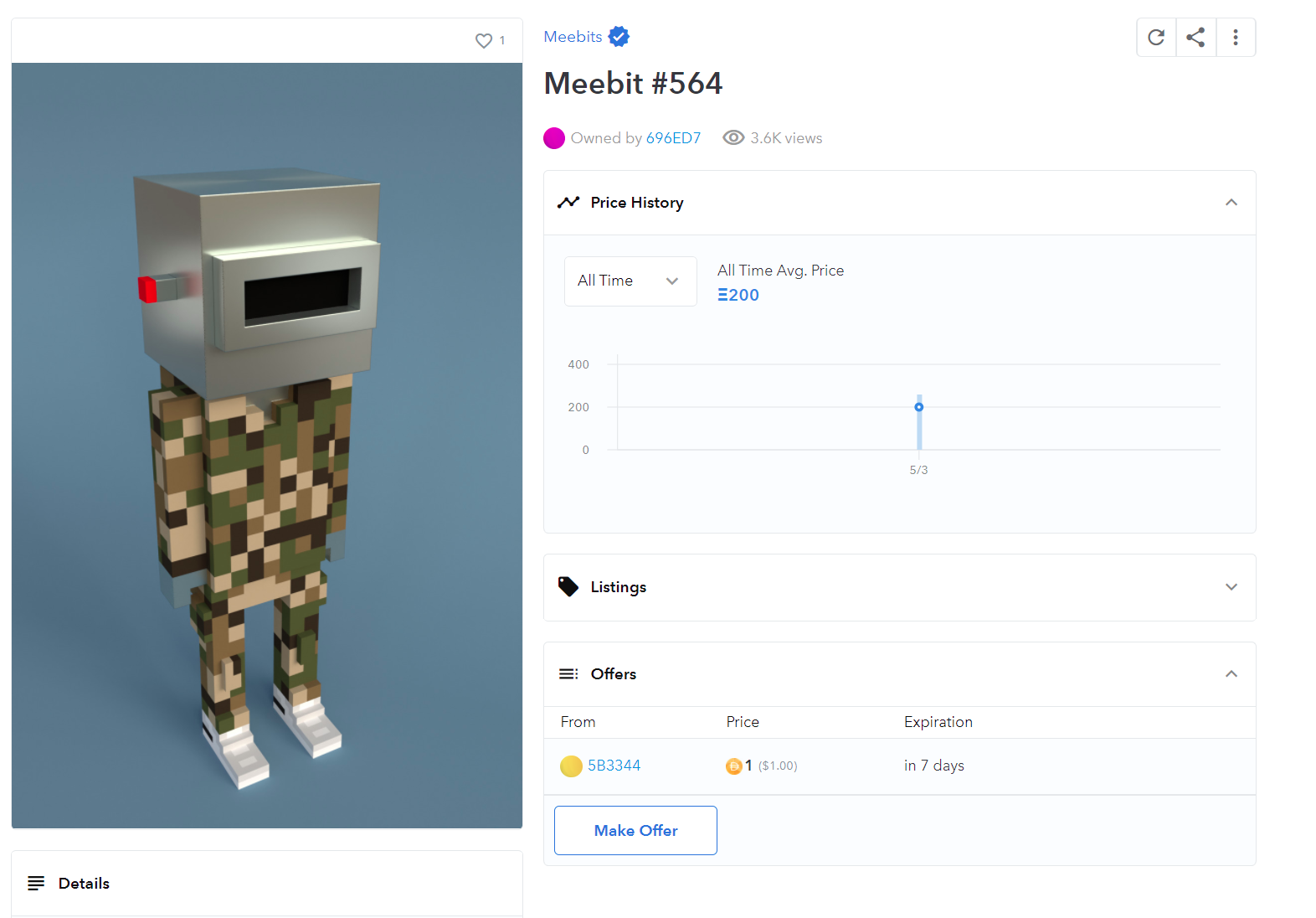Open offerer 5B3344 profile
The image size is (1316, 918).
coord(614,766)
